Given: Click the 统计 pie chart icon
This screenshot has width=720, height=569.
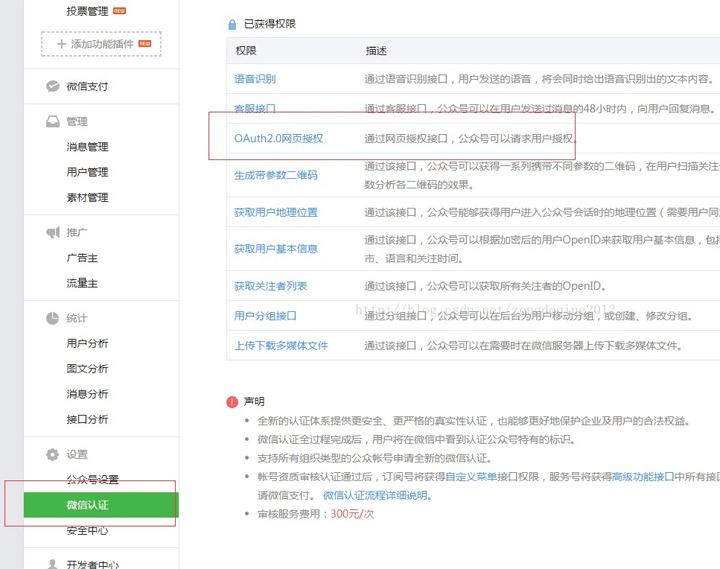Looking at the screenshot, I should click(52, 319).
